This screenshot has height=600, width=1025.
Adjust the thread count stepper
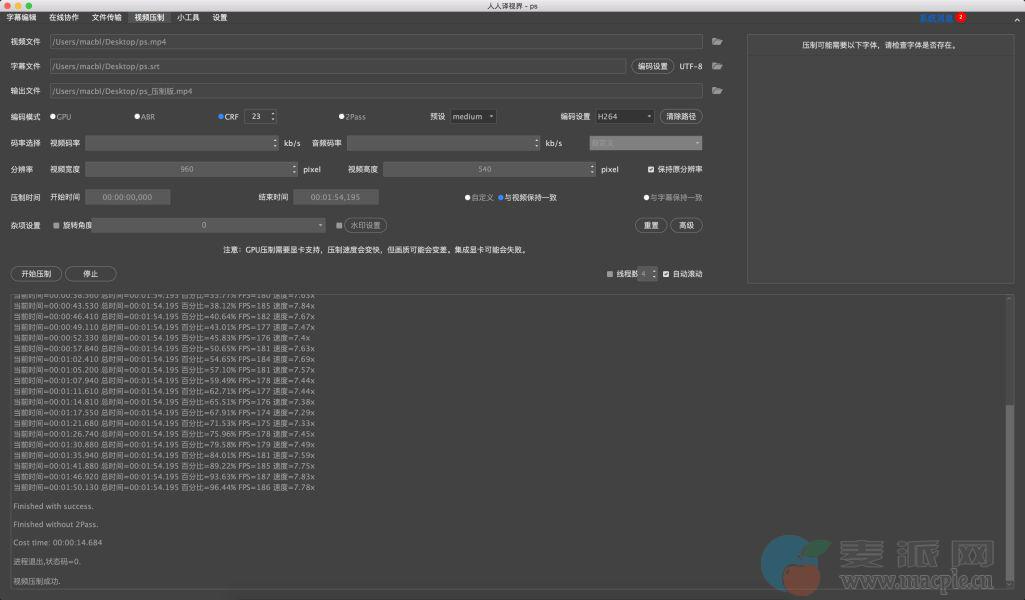pos(655,273)
